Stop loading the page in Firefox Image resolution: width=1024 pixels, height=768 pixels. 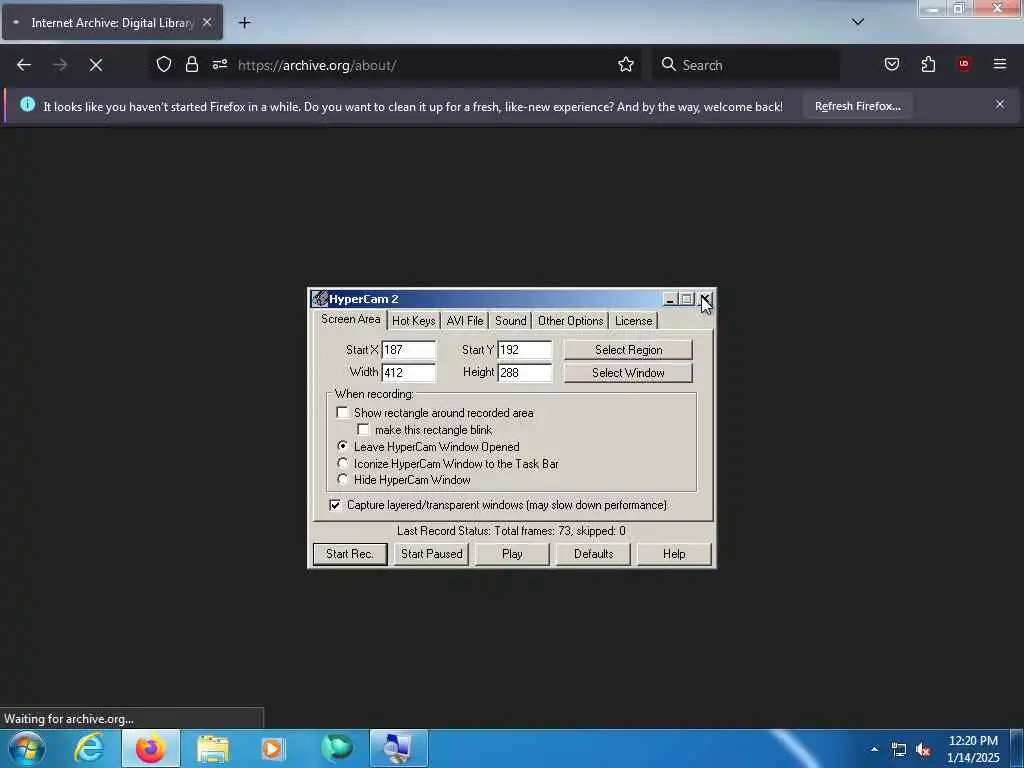click(96, 65)
